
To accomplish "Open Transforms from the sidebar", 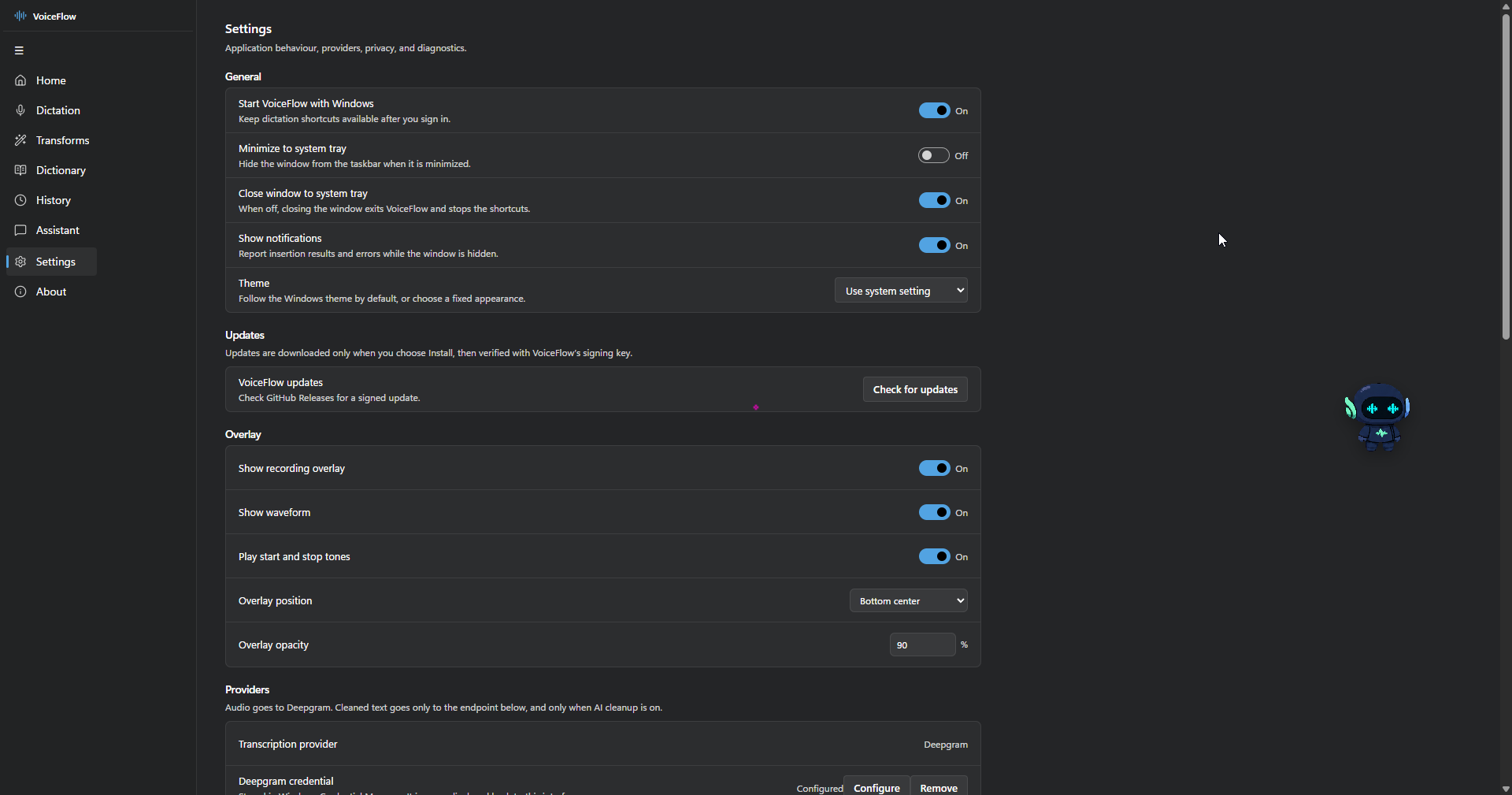I will click(51, 140).
